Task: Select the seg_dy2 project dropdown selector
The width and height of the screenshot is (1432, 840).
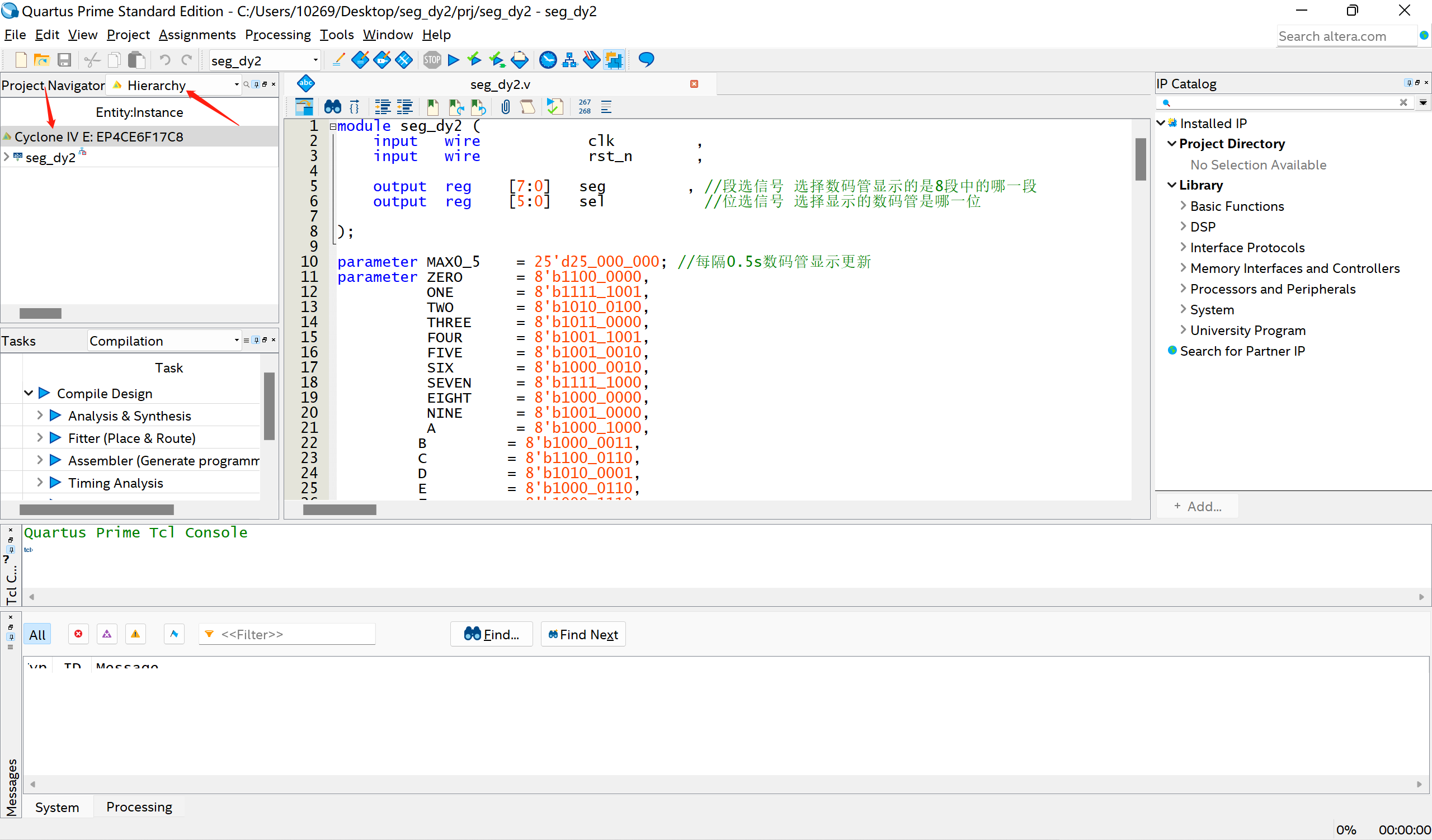Action: click(265, 60)
